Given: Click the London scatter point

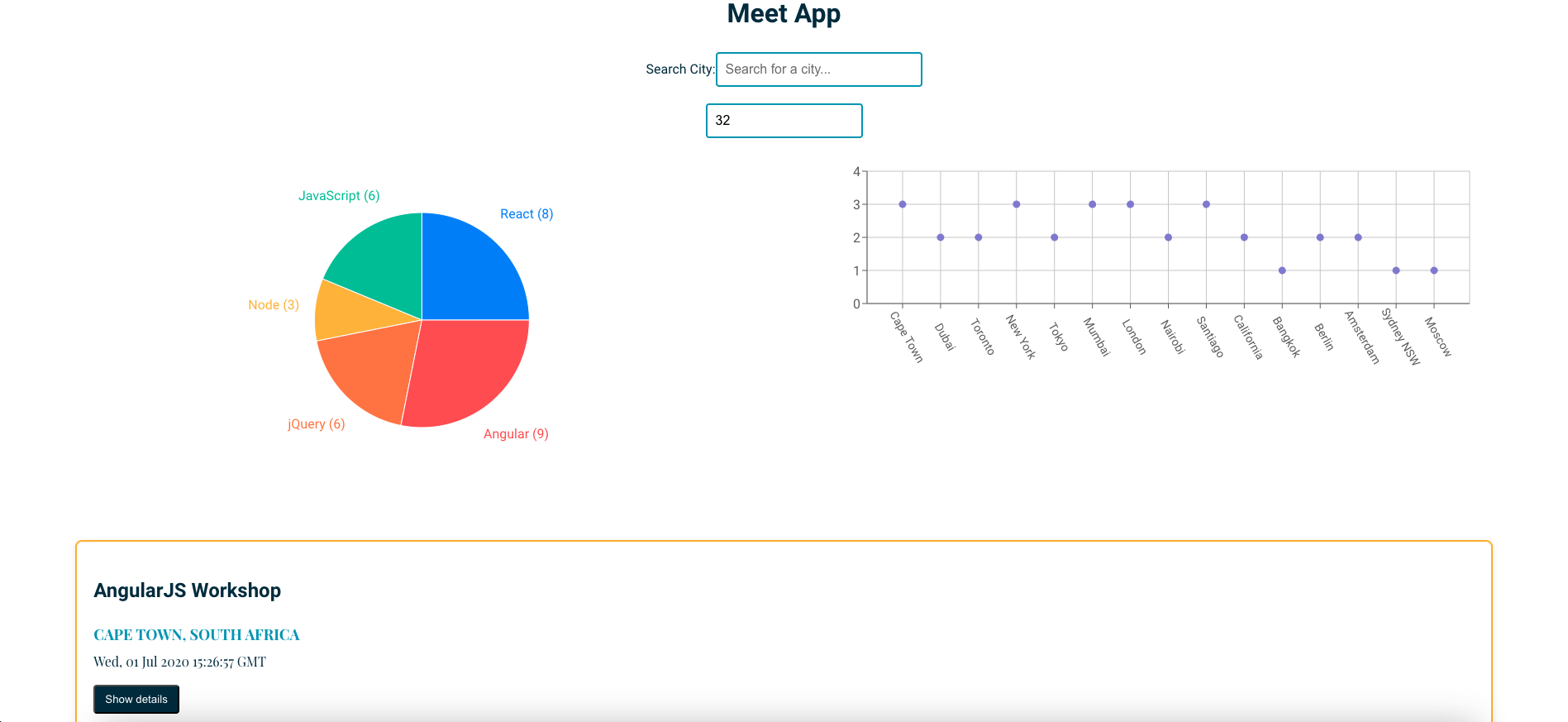Looking at the screenshot, I should [1131, 204].
